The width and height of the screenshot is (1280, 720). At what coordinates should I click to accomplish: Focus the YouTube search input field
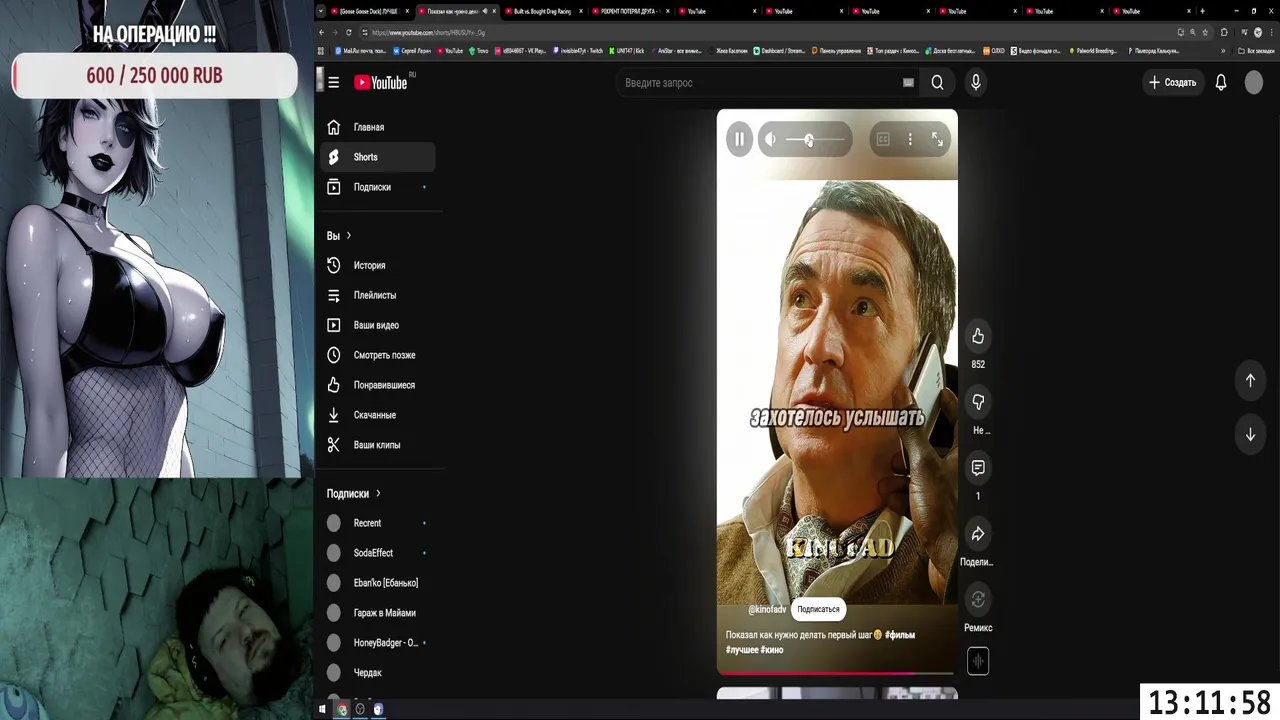coord(760,83)
